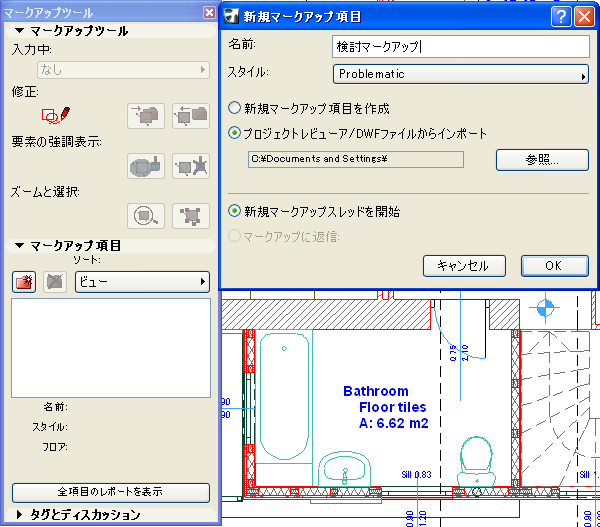Click the red markup correction pen icon
The width and height of the screenshot is (600, 527).
click(x=56, y=115)
